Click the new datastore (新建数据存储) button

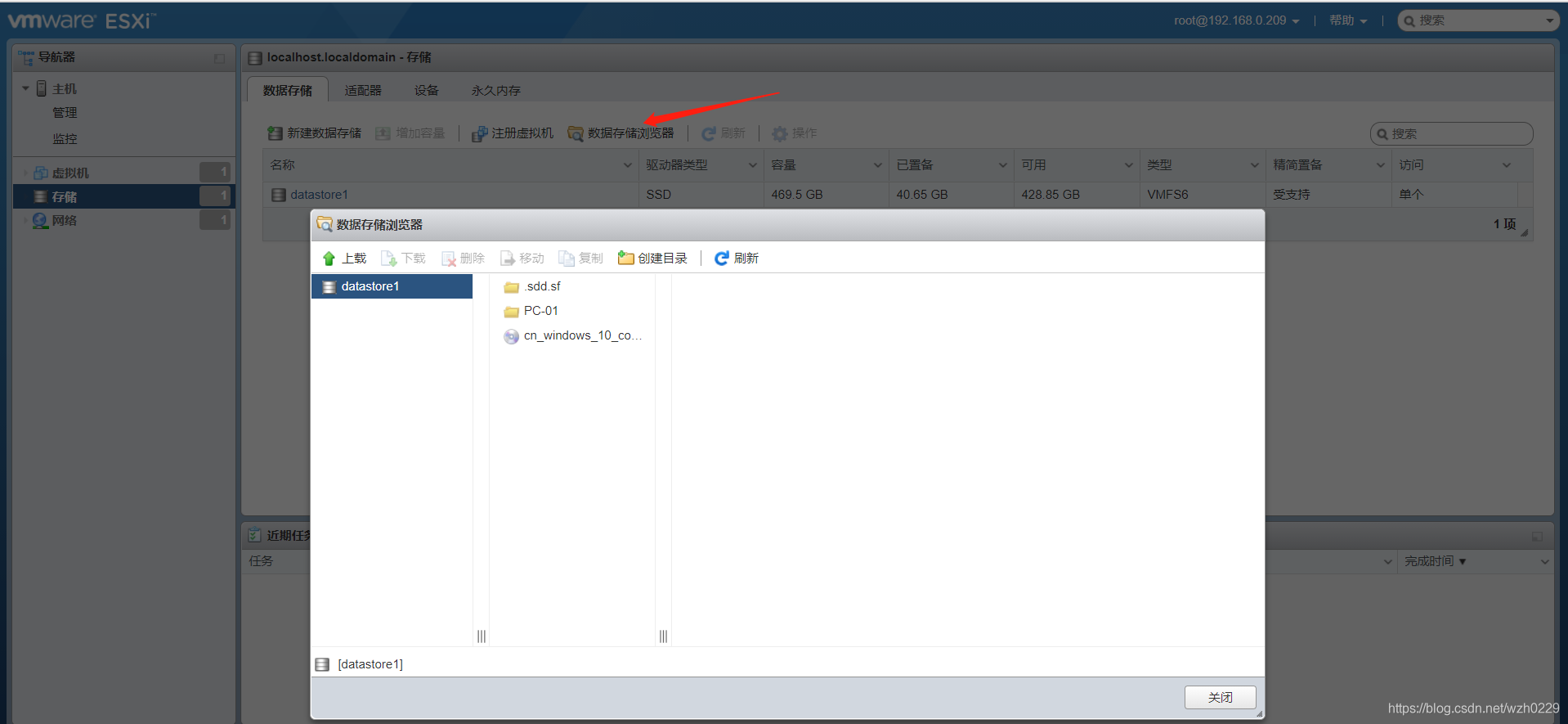coord(315,133)
